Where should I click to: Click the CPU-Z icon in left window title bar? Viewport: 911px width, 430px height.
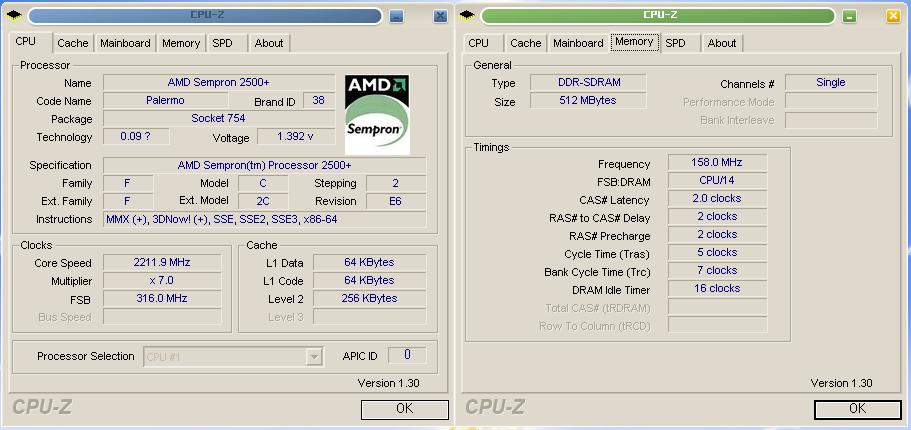[14, 16]
